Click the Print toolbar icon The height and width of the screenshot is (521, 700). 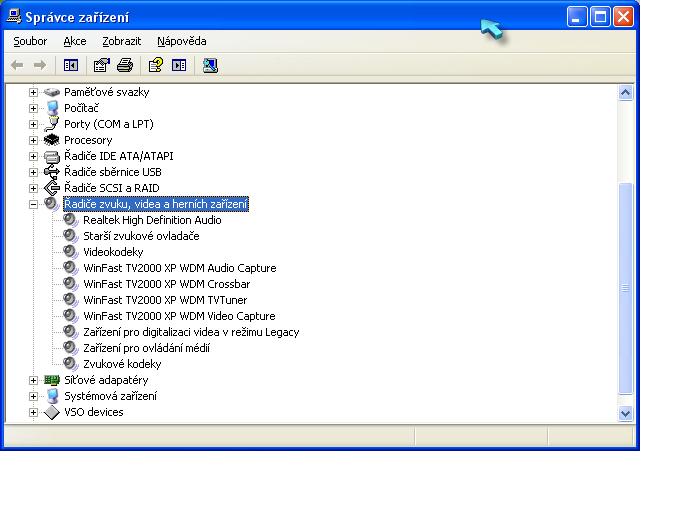pos(125,66)
